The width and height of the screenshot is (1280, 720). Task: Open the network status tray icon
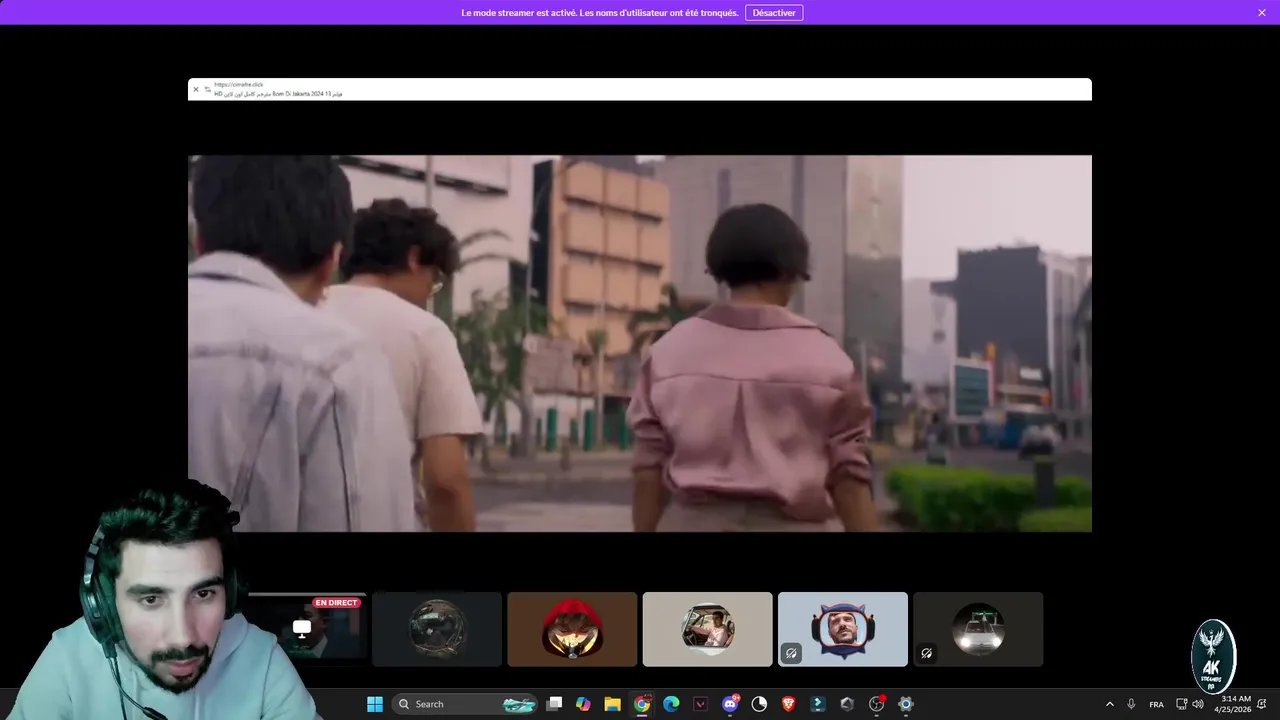click(x=1181, y=704)
